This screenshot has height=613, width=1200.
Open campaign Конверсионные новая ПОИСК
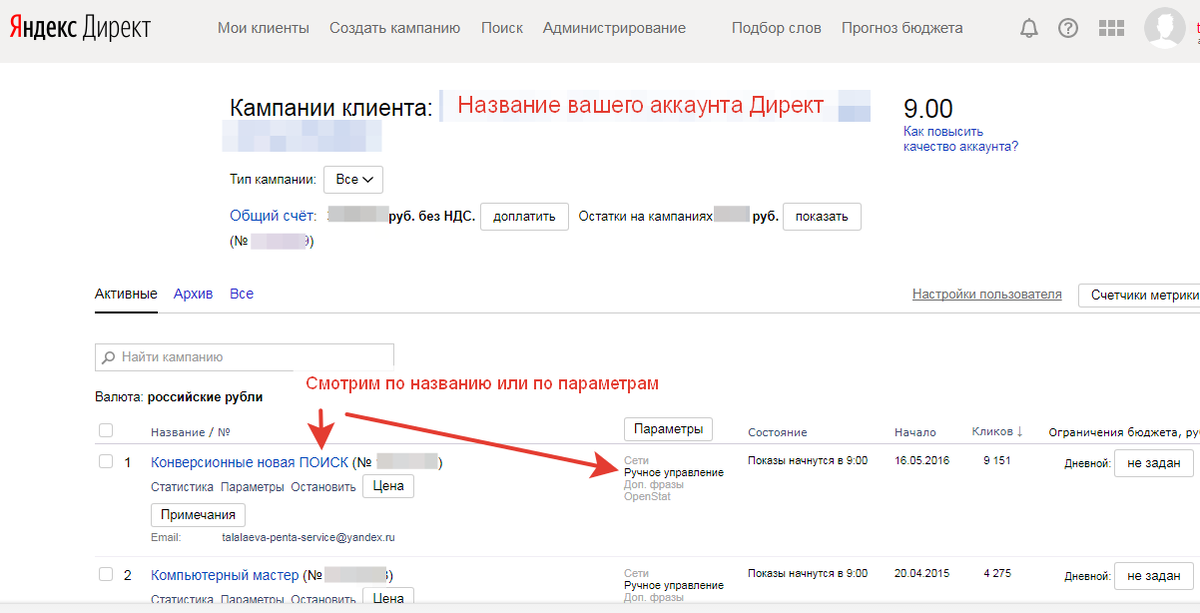point(249,462)
